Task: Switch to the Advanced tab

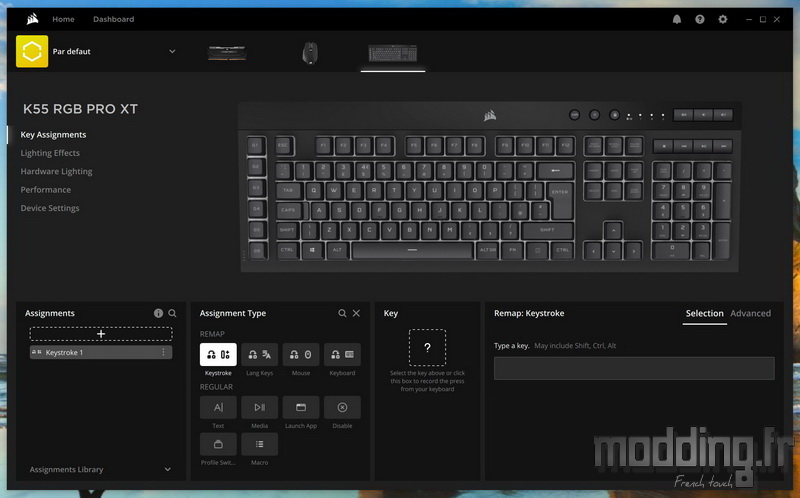Action: 750,313
